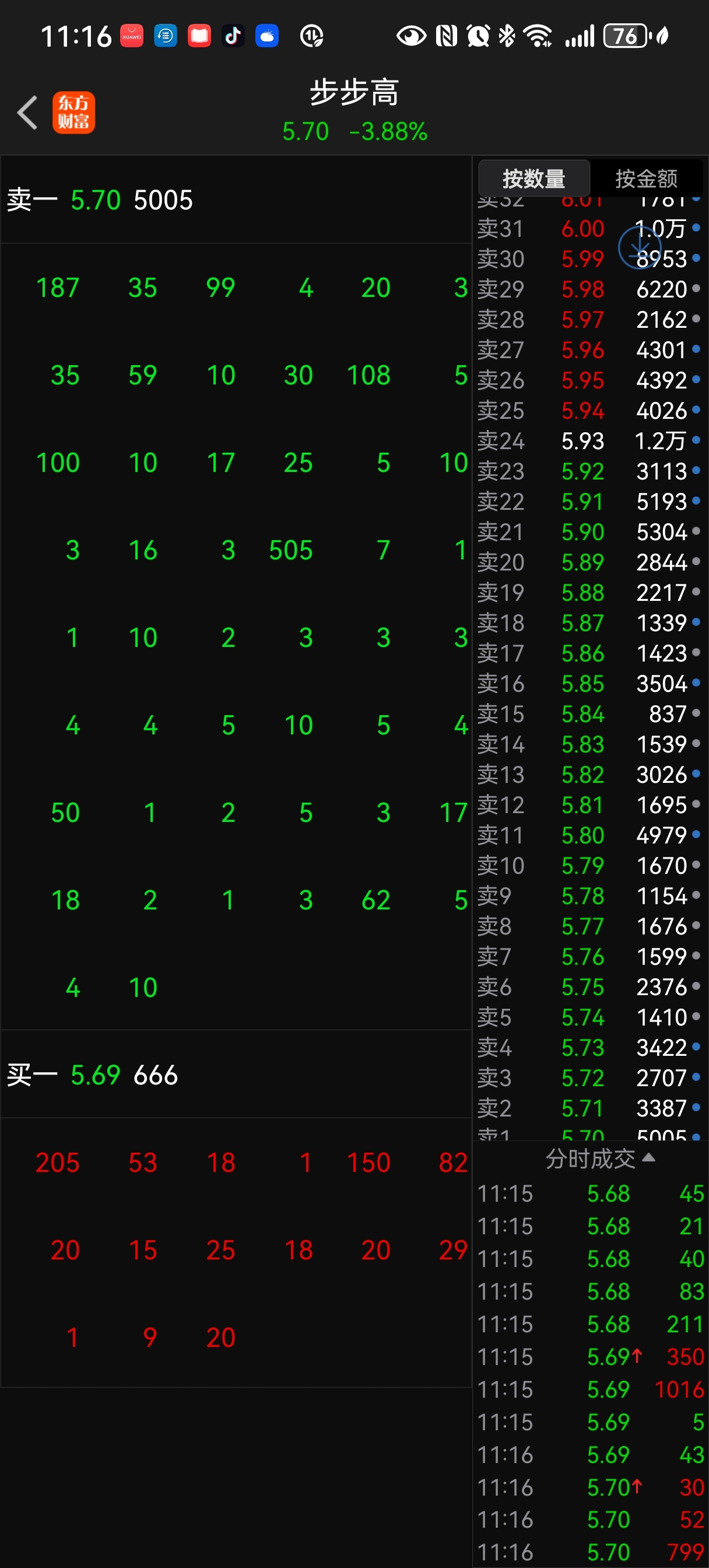Image resolution: width=709 pixels, height=1568 pixels.
Task: Tap the blue dot beside 卖26
Action: [696, 380]
